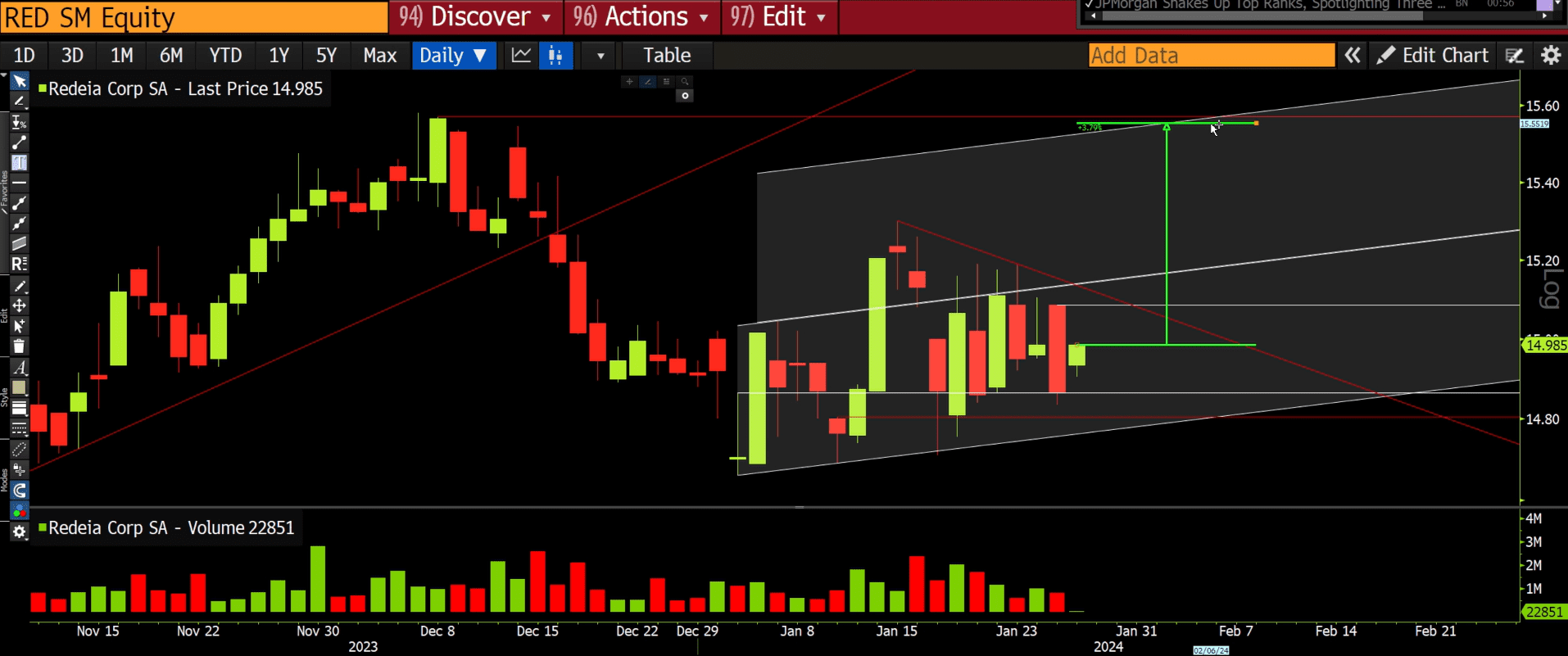The image size is (1568, 656).
Task: Select the 1D time range
Action: click(x=25, y=56)
